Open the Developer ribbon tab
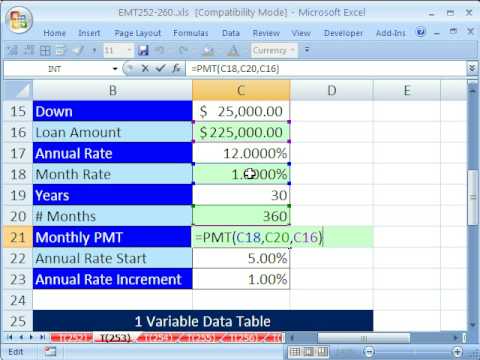Viewport: 480px width, 360px height. (x=343, y=33)
